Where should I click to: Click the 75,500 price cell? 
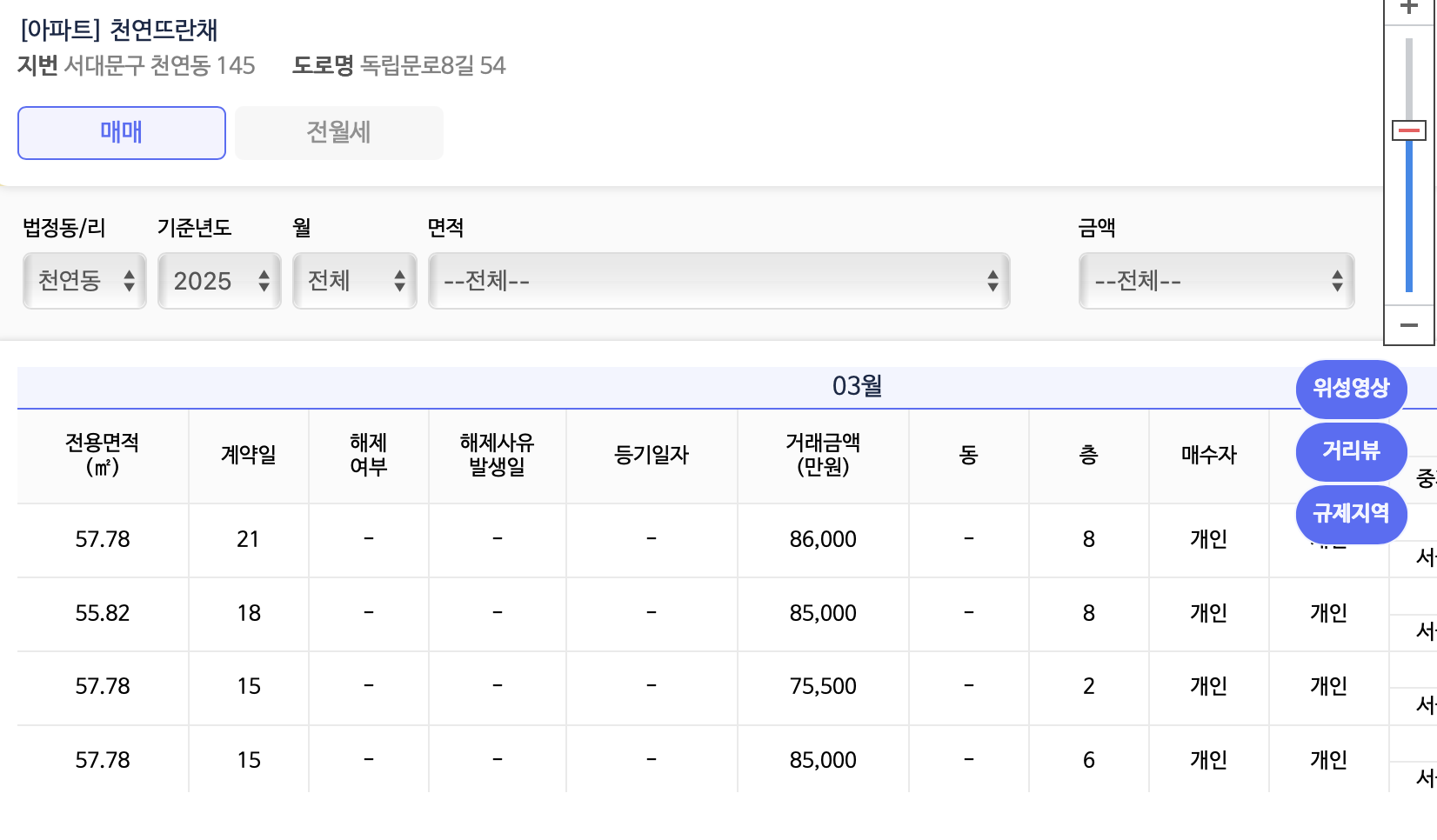coord(823,687)
